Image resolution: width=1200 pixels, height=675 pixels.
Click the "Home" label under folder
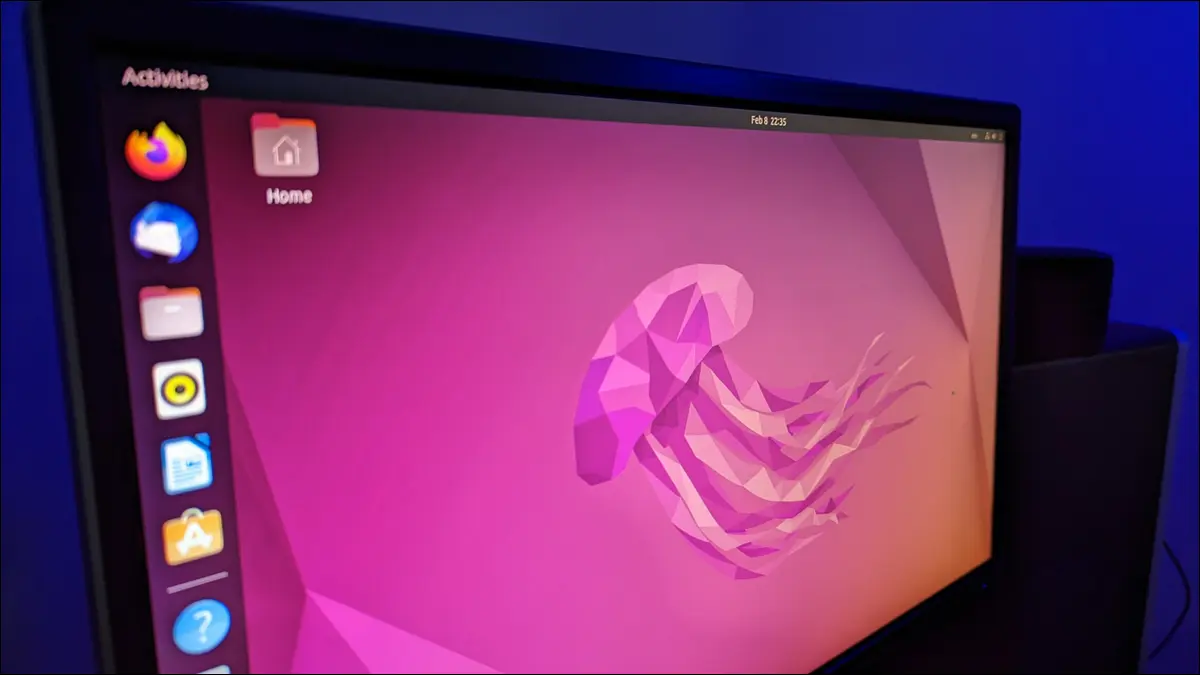pyautogui.click(x=289, y=197)
